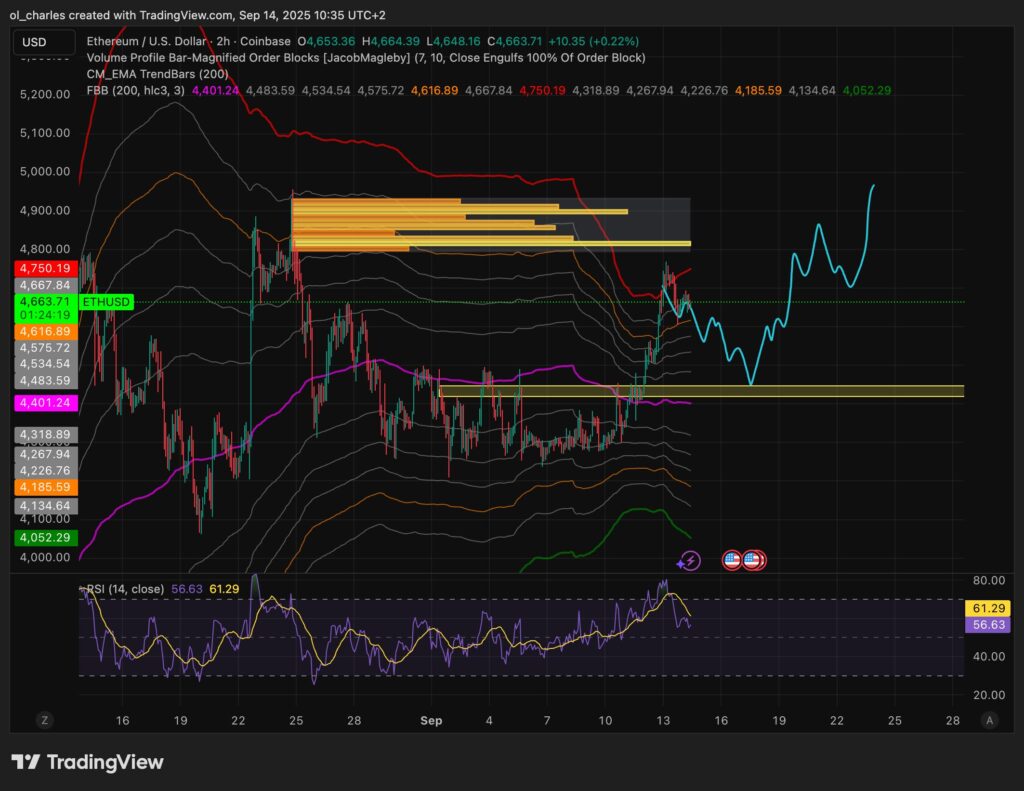Open the USD currency selector
The height and width of the screenshot is (791, 1024).
click(42, 43)
